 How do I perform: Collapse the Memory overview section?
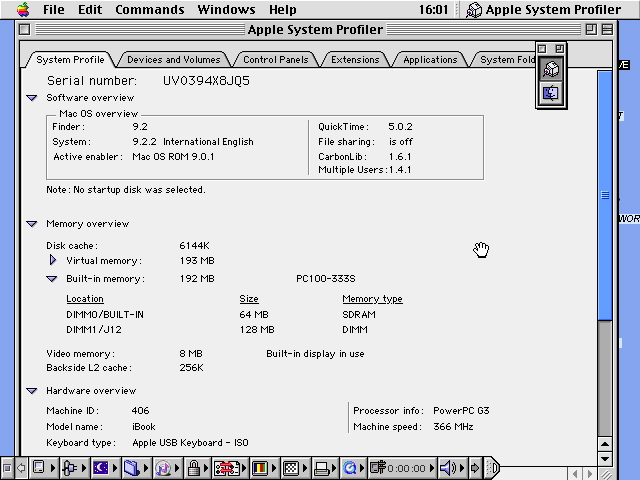click(32, 224)
